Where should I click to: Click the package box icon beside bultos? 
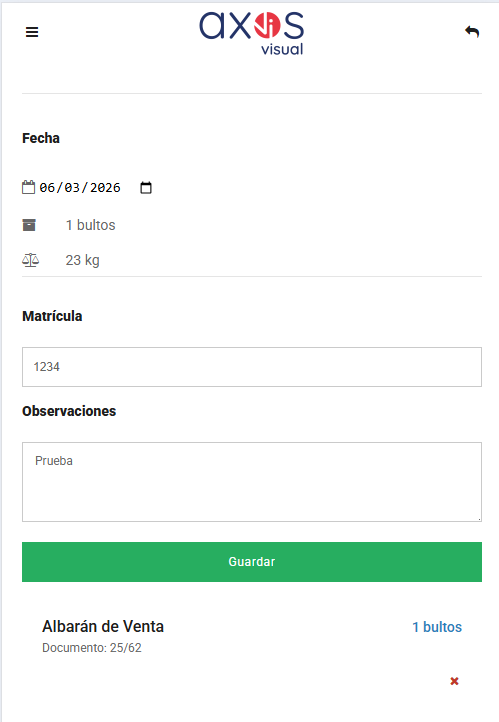click(29, 225)
